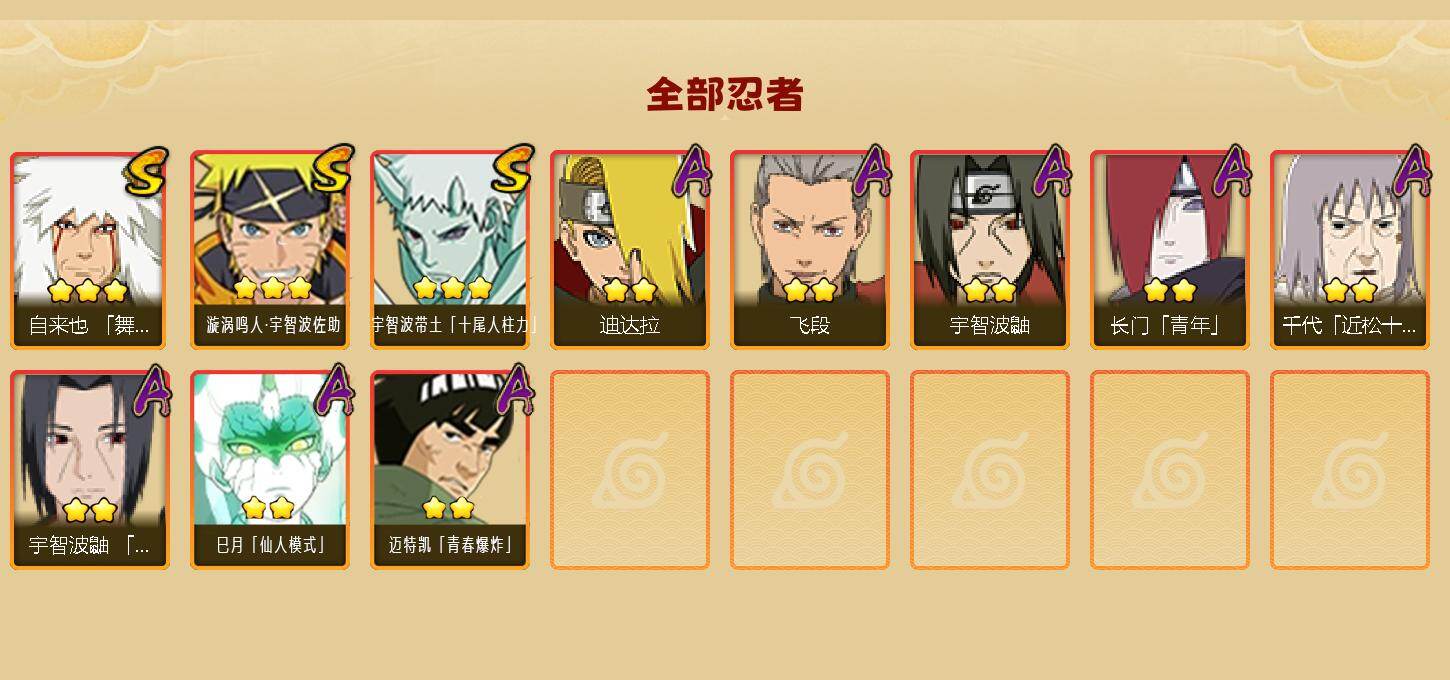Open the 漩涡鸣人·宇智波佐助 card

pyautogui.click(x=270, y=249)
